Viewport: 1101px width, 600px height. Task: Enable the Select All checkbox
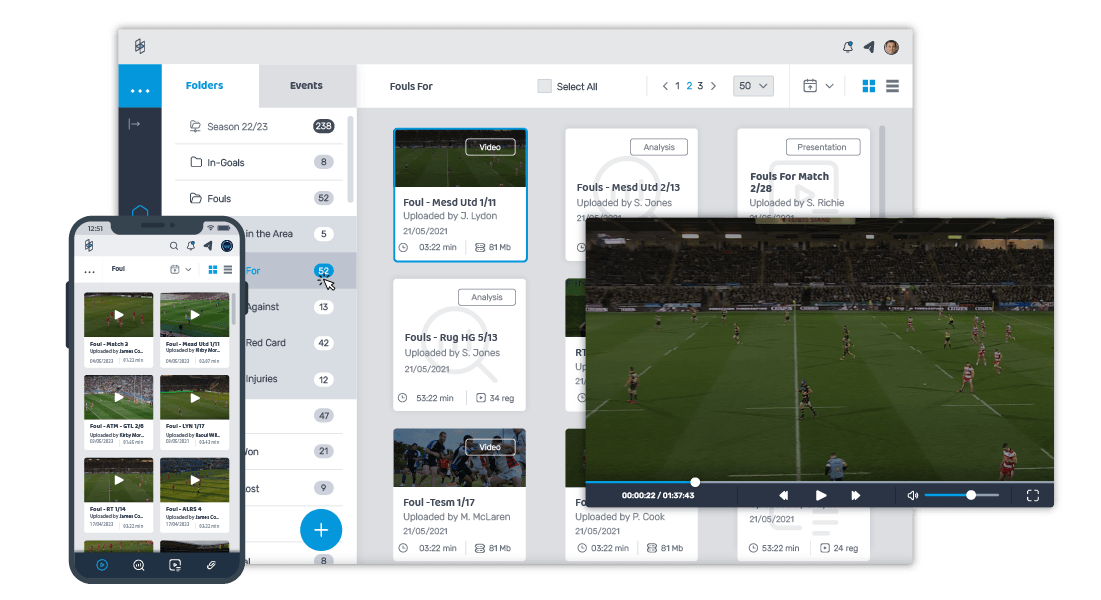point(544,86)
